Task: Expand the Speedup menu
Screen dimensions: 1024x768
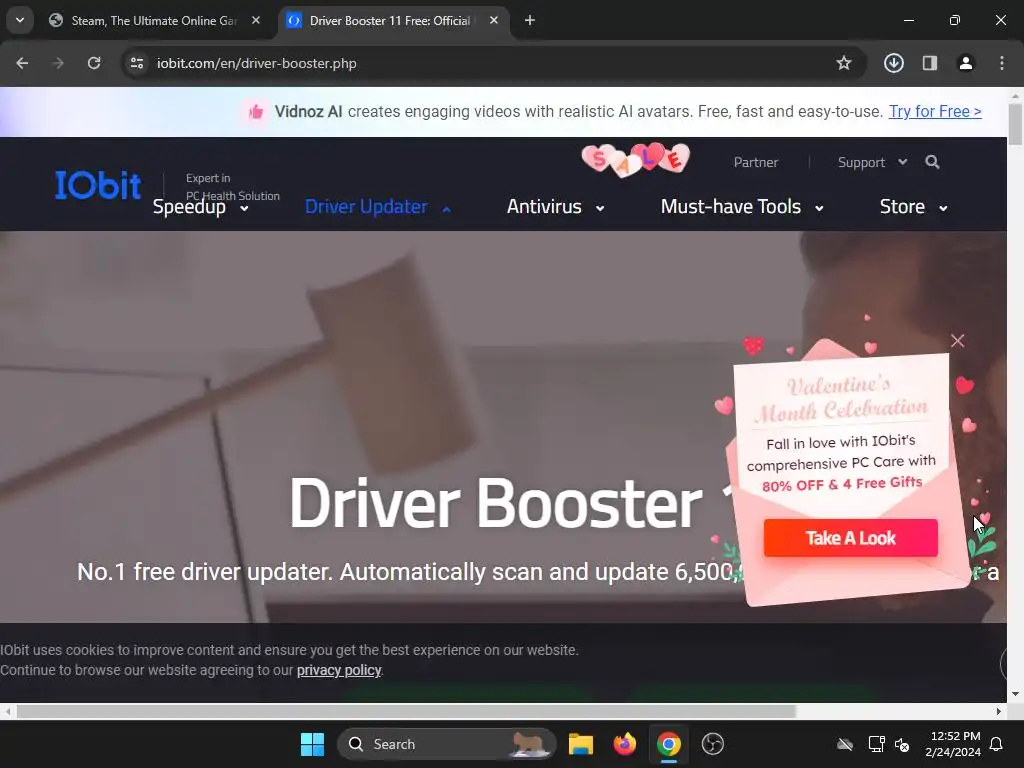Action: click(x=200, y=207)
